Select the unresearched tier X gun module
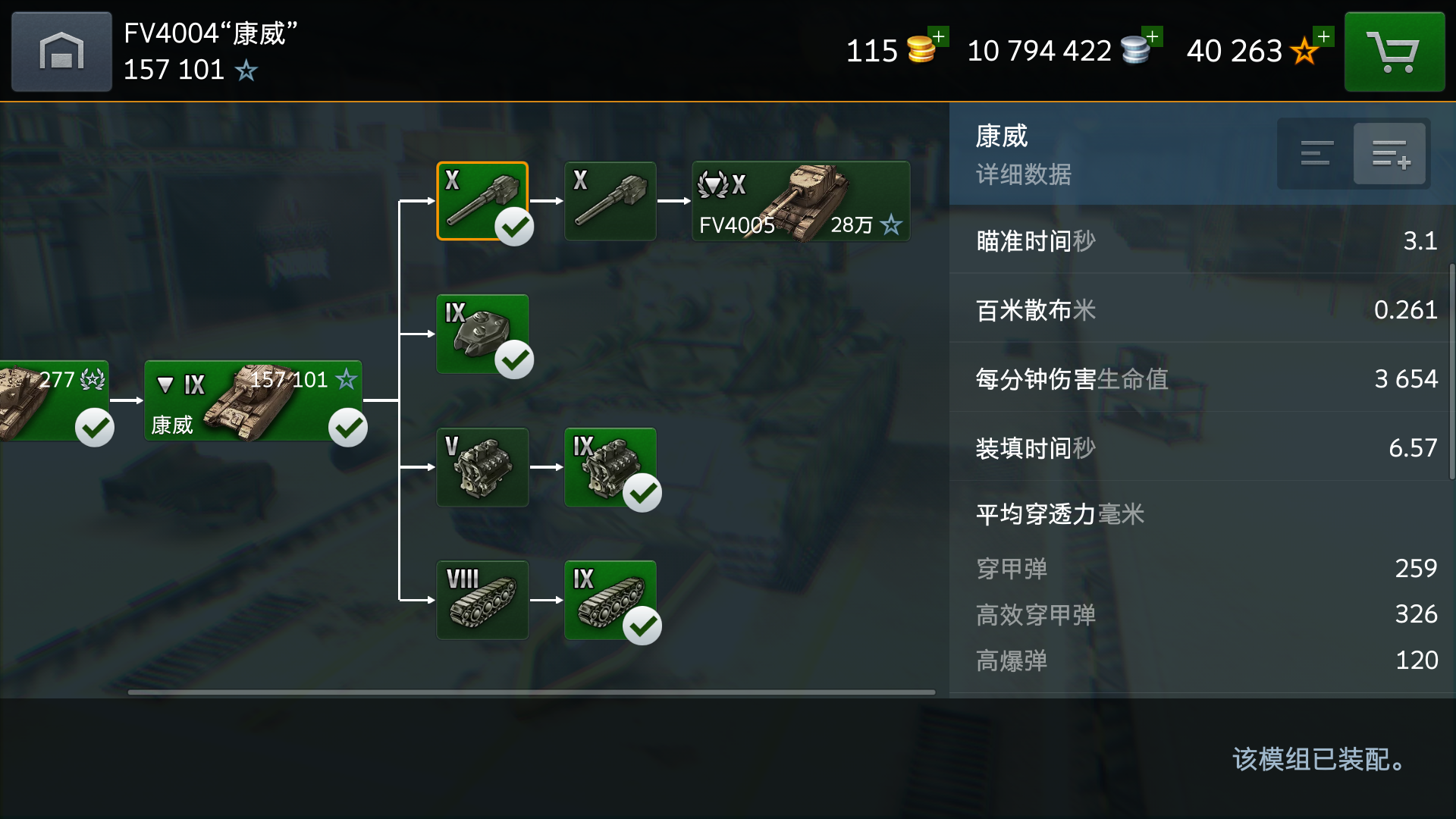The height and width of the screenshot is (819, 1456). [x=610, y=201]
